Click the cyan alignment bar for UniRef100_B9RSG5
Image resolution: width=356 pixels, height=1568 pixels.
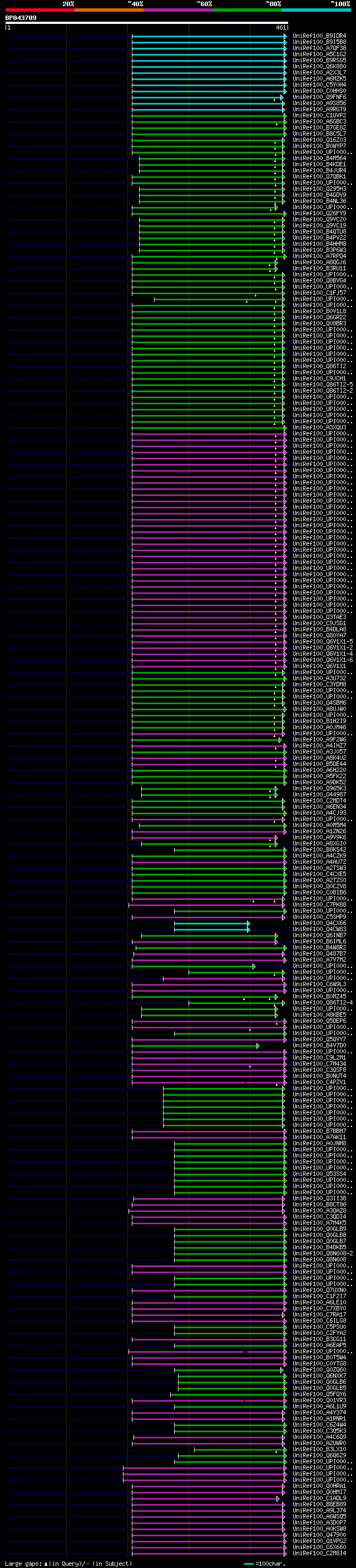pos(209,61)
